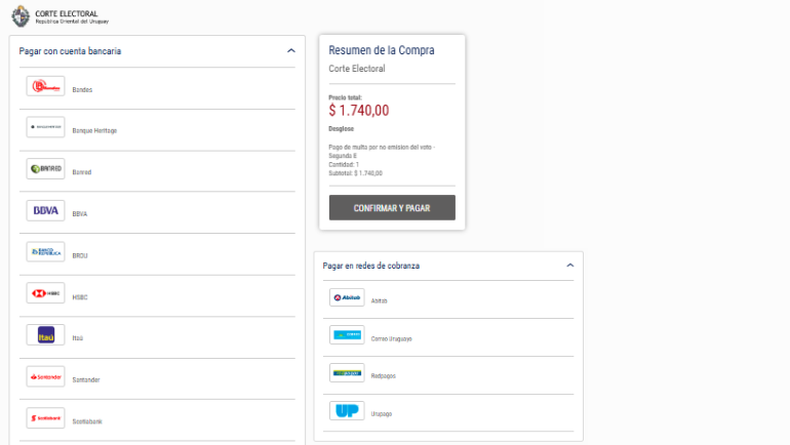Choose the BROU Banco República logo
Viewport: 790px width, 445px height.
(45, 252)
